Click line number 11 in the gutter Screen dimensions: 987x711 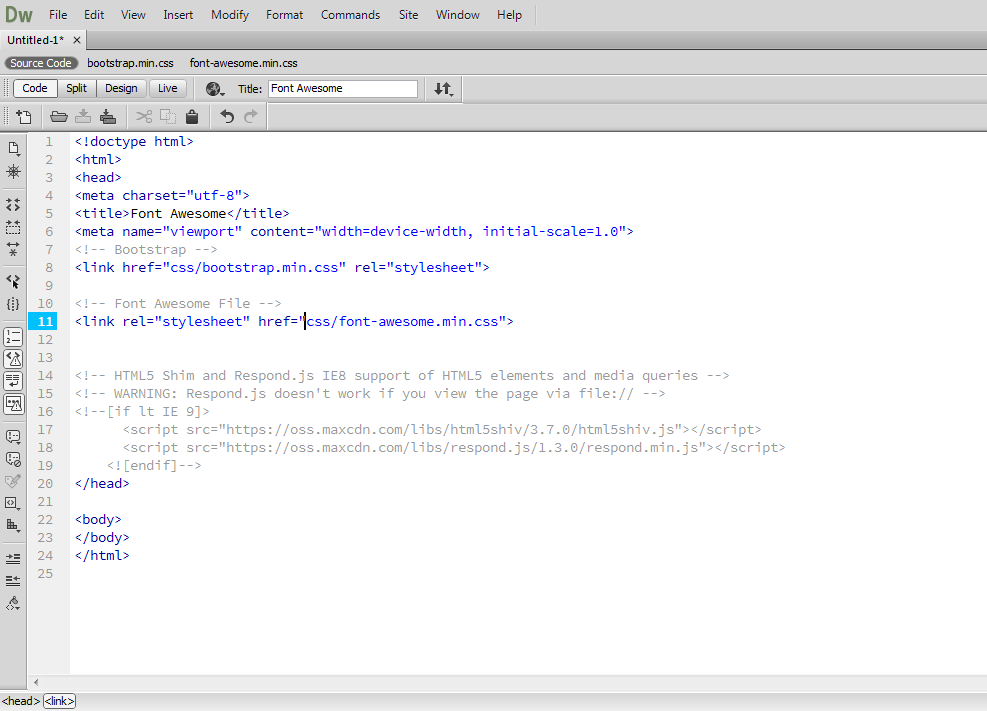(45, 322)
